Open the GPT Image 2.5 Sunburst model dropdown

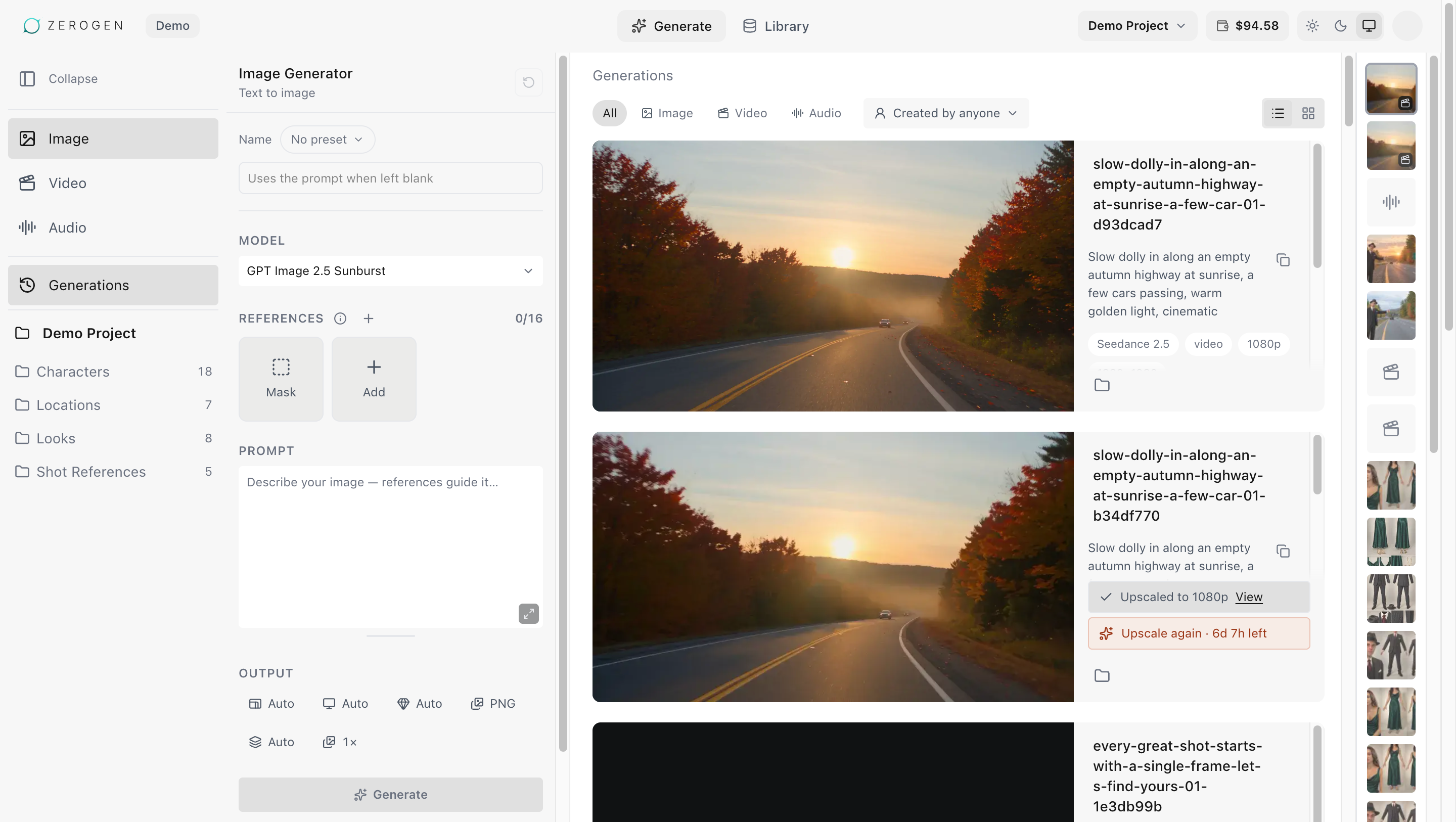click(391, 271)
